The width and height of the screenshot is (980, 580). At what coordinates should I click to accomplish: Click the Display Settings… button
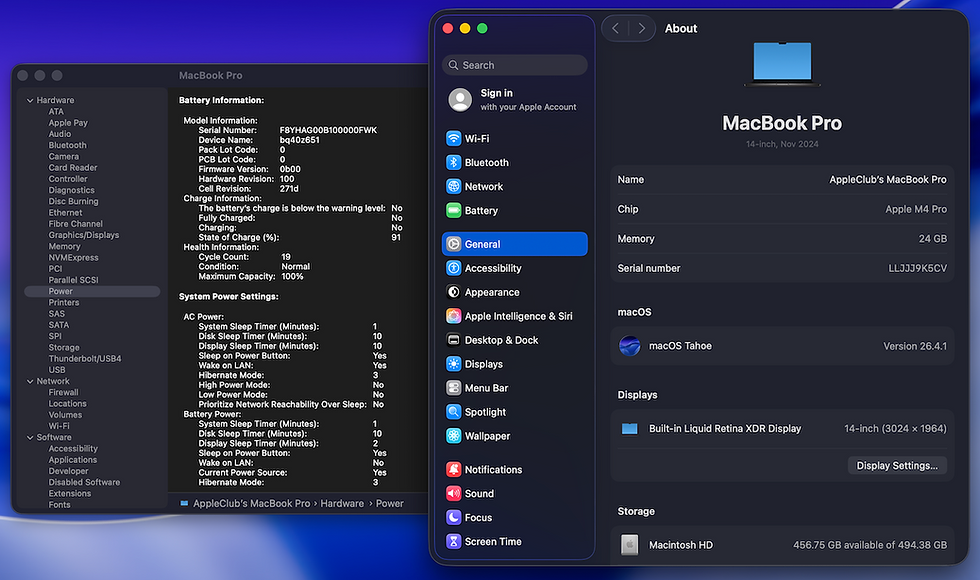click(x=897, y=466)
